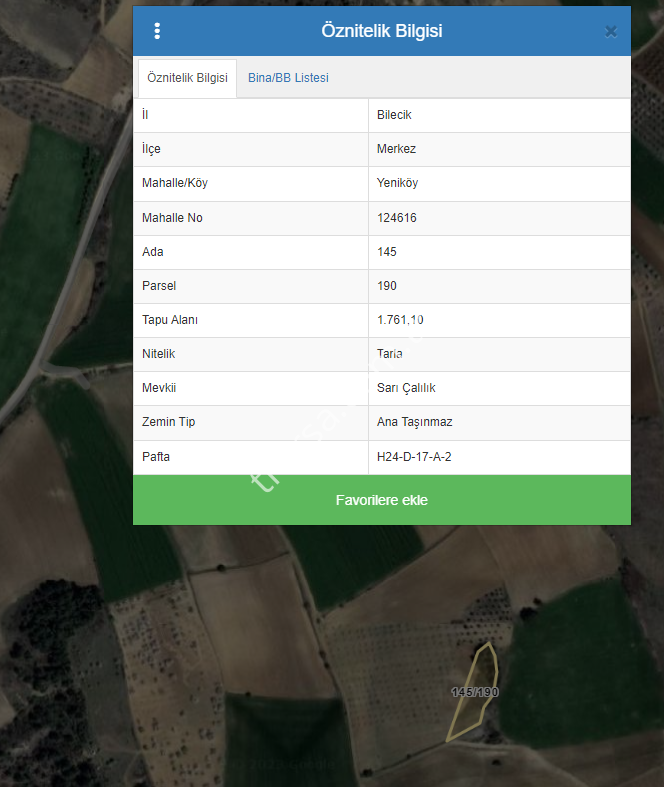Viewport: 664px width, 787px height.
Task: Select the Öznitelik Bilgisi tab
Action: point(187,78)
